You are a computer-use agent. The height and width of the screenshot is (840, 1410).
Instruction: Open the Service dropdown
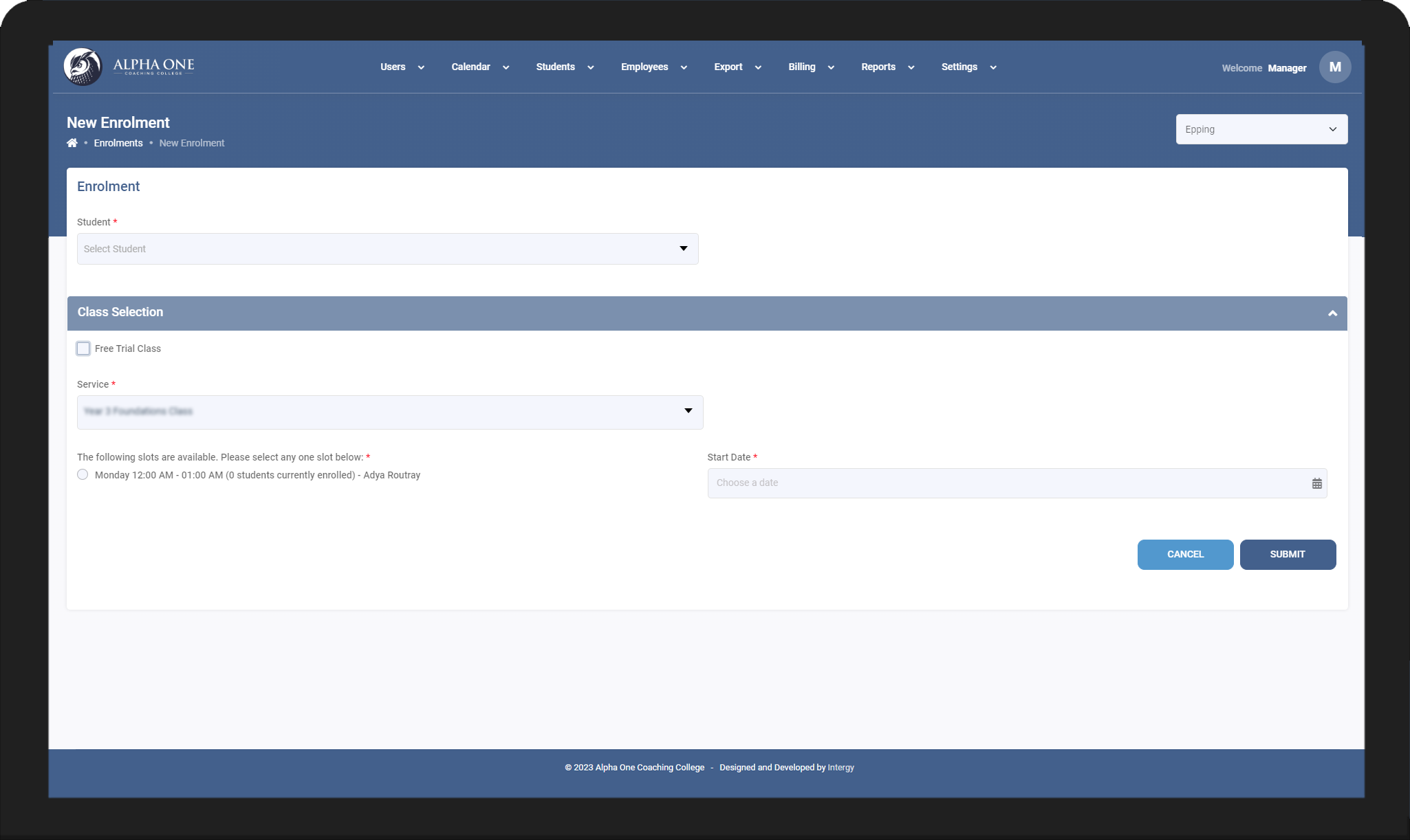(x=390, y=412)
